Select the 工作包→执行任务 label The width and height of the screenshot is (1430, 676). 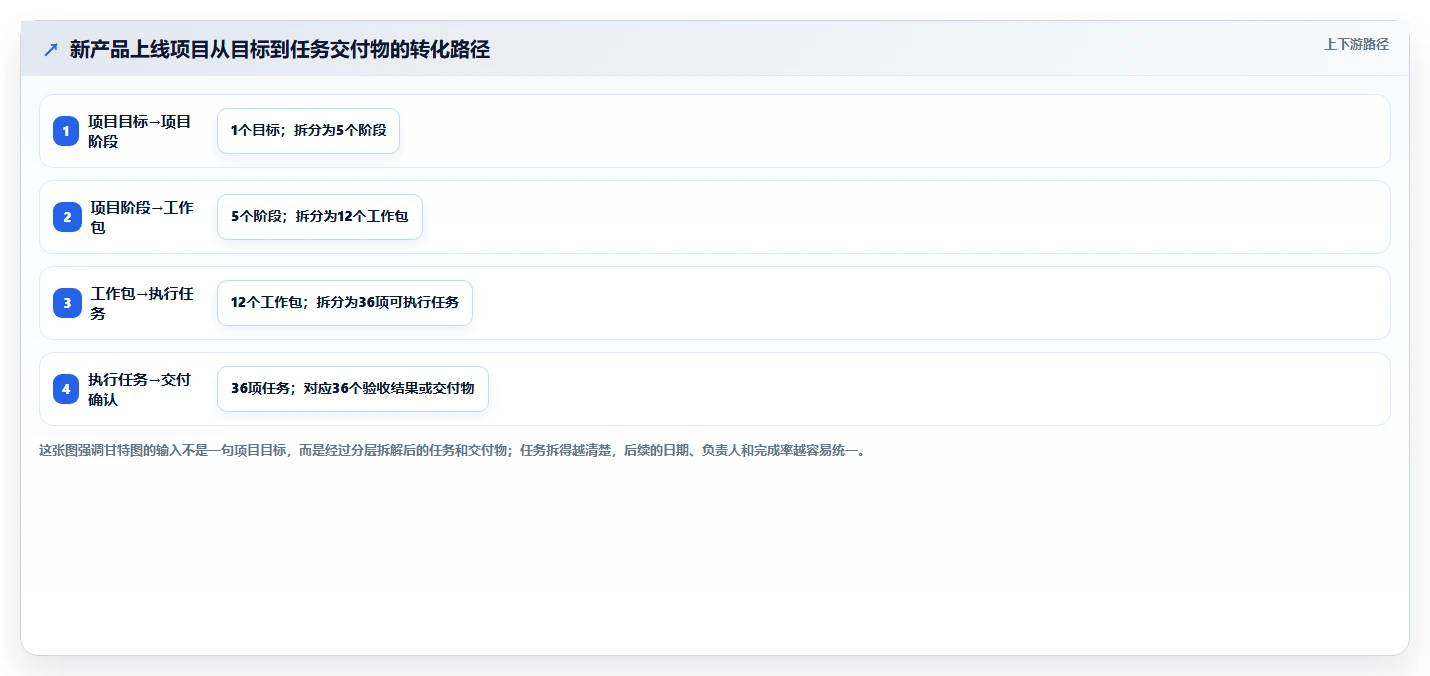click(142, 303)
